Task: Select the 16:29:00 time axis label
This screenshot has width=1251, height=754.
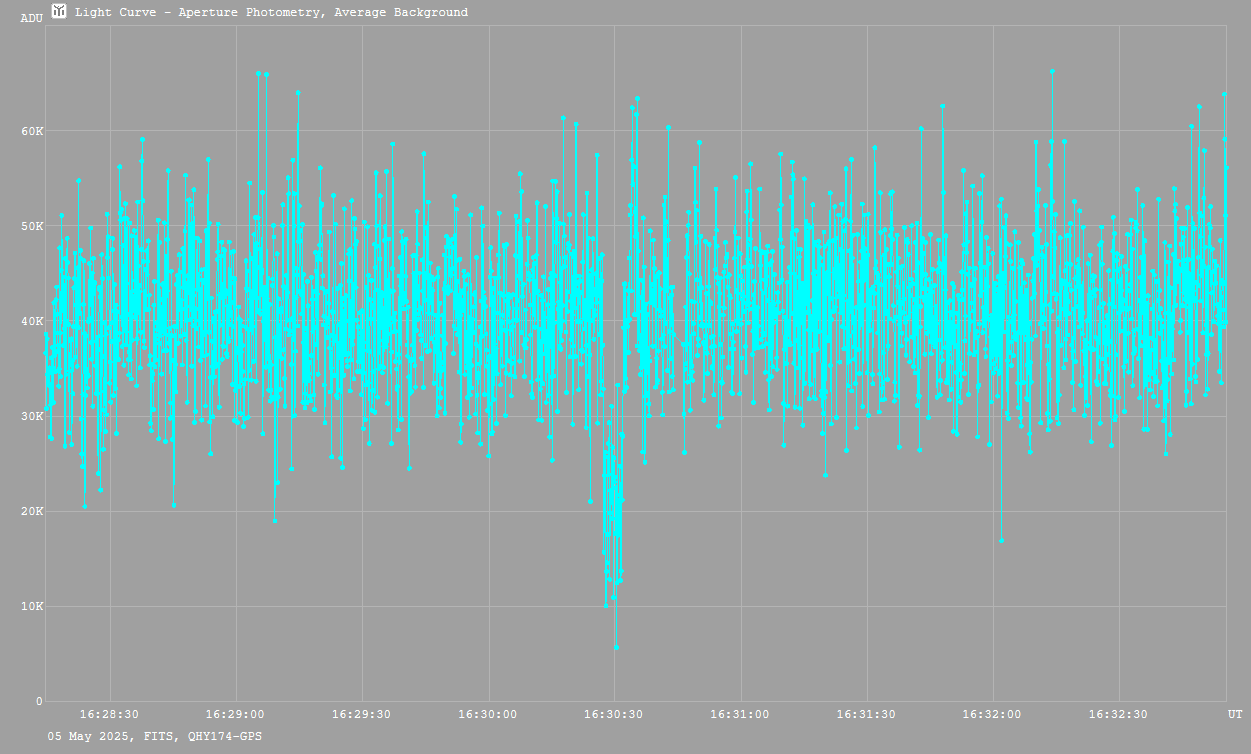Action: tap(235, 714)
